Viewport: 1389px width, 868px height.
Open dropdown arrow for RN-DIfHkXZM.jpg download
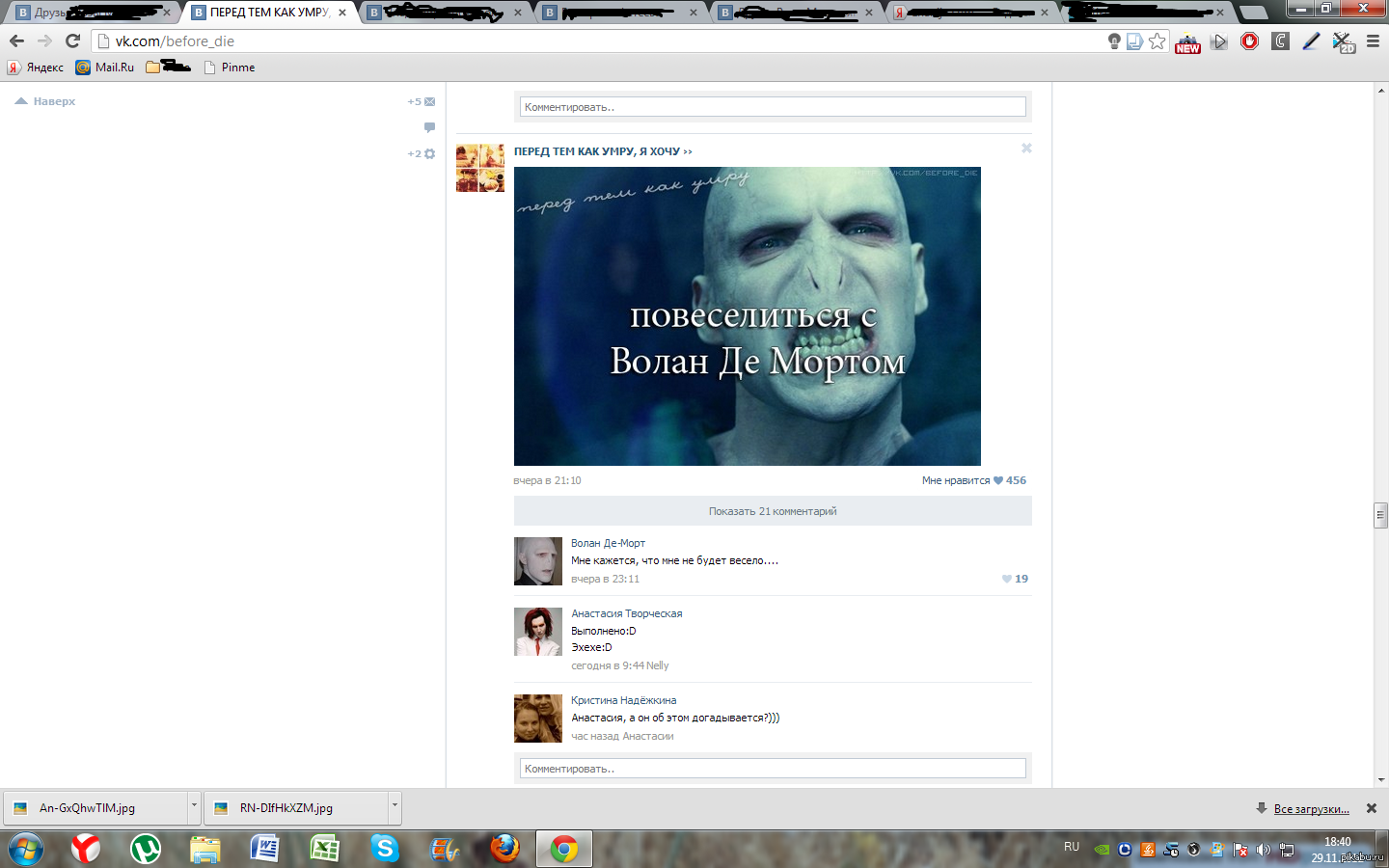pyautogui.click(x=395, y=806)
